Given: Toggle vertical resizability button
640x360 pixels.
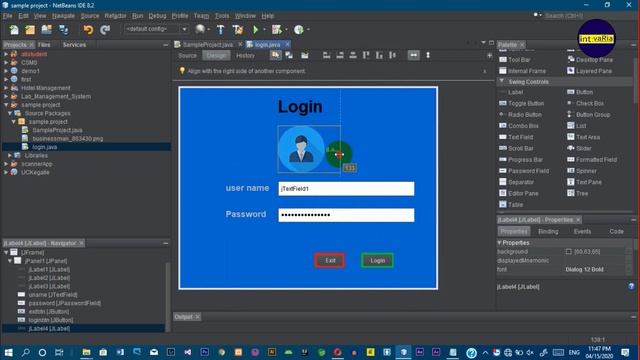Looking at the screenshot, I should (428, 55).
